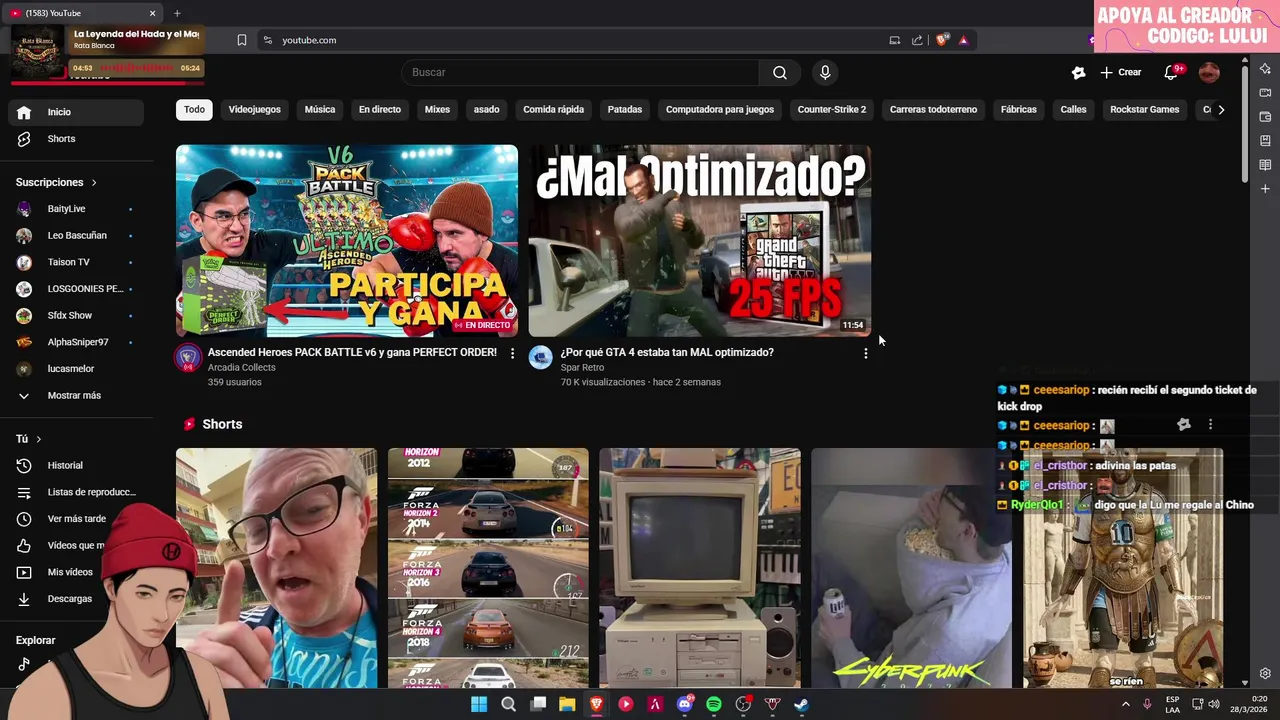This screenshot has height=720, width=1280.
Task: Open a new browser tab
Action: (x=177, y=13)
